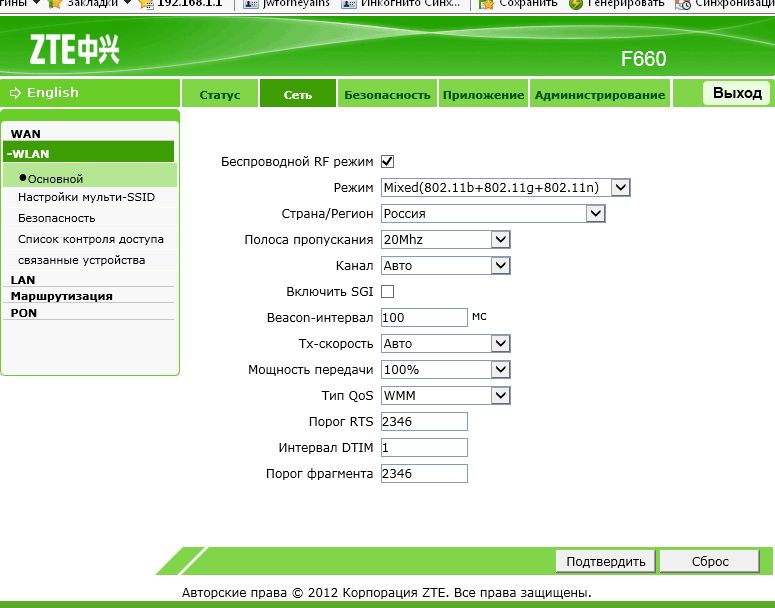Open the Tx-скорость dropdown
Viewport: 775px width, 608px height.
tap(445, 344)
